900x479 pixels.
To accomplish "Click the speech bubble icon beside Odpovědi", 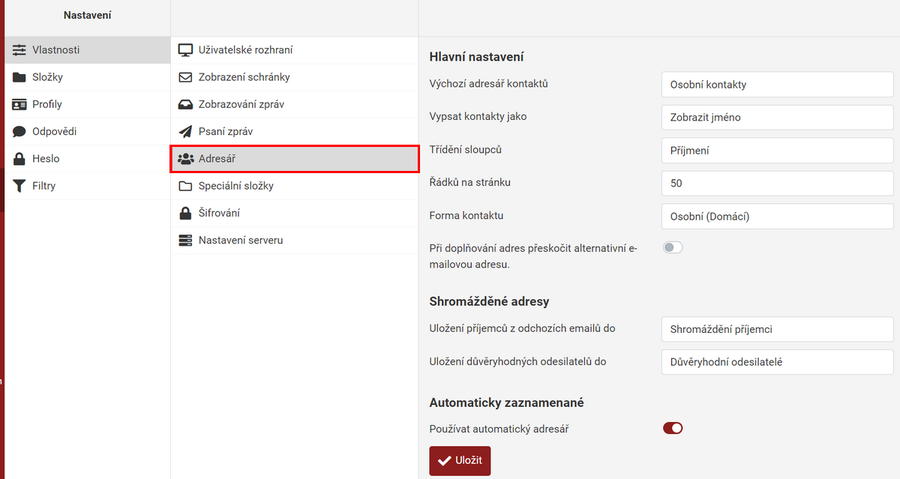I will click(19, 131).
